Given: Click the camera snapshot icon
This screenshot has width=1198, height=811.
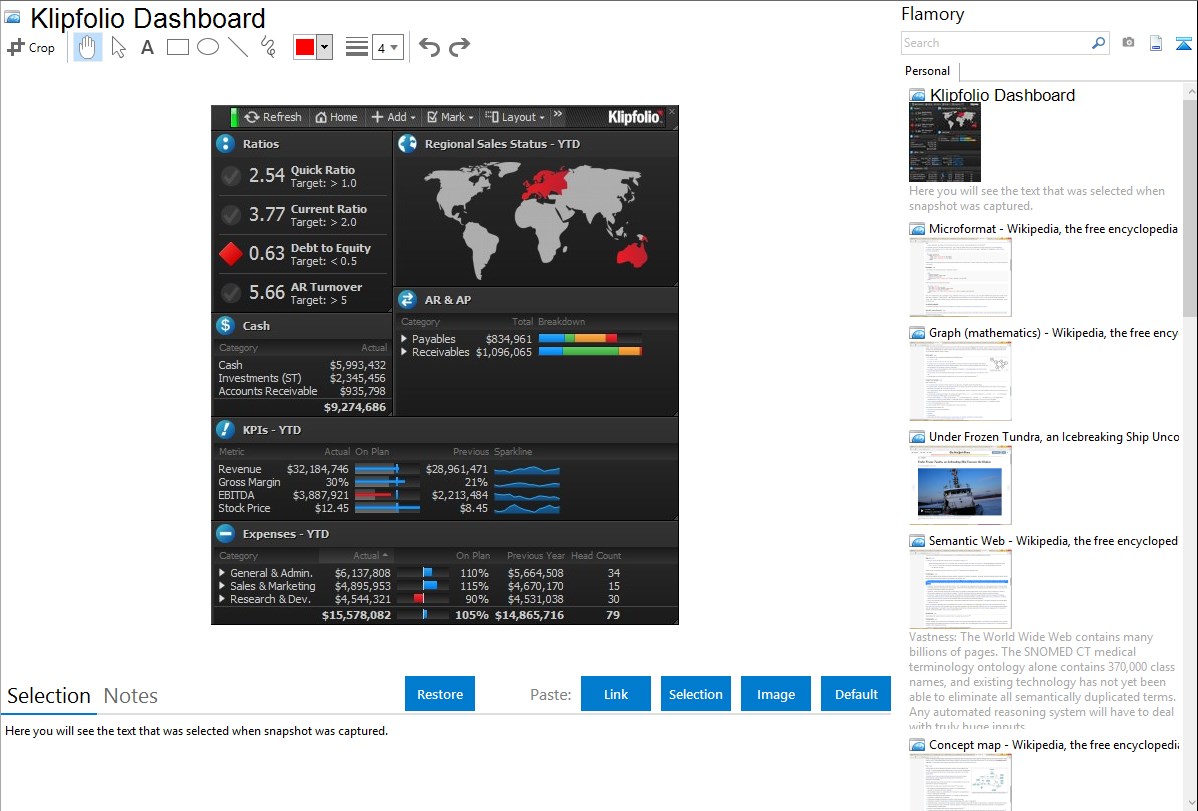Looking at the screenshot, I should 1128,43.
